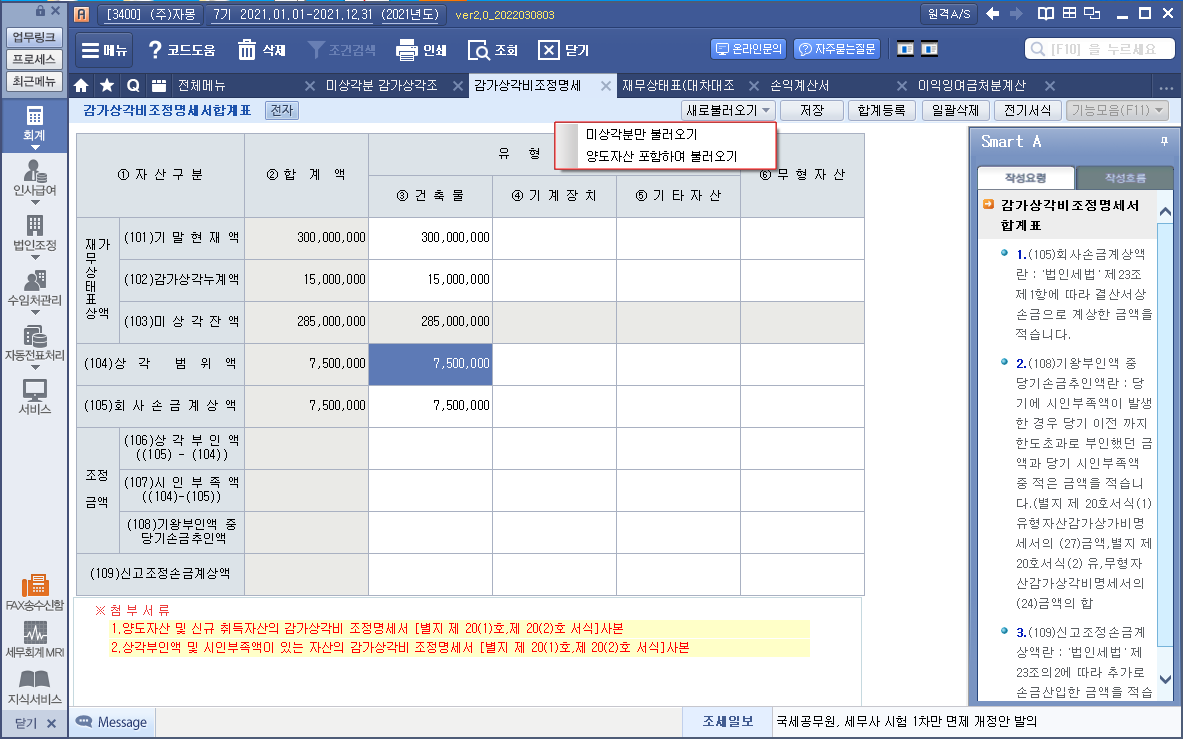Click the lock icon at top left
The width and height of the screenshot is (1183, 739).
pyautogui.click(x=40, y=11)
